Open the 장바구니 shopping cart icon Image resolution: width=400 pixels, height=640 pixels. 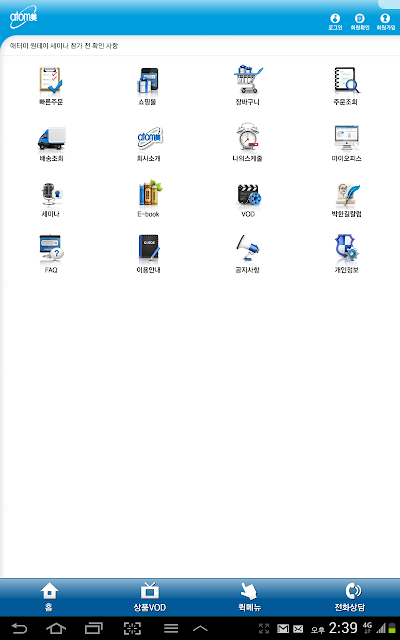pos(248,79)
